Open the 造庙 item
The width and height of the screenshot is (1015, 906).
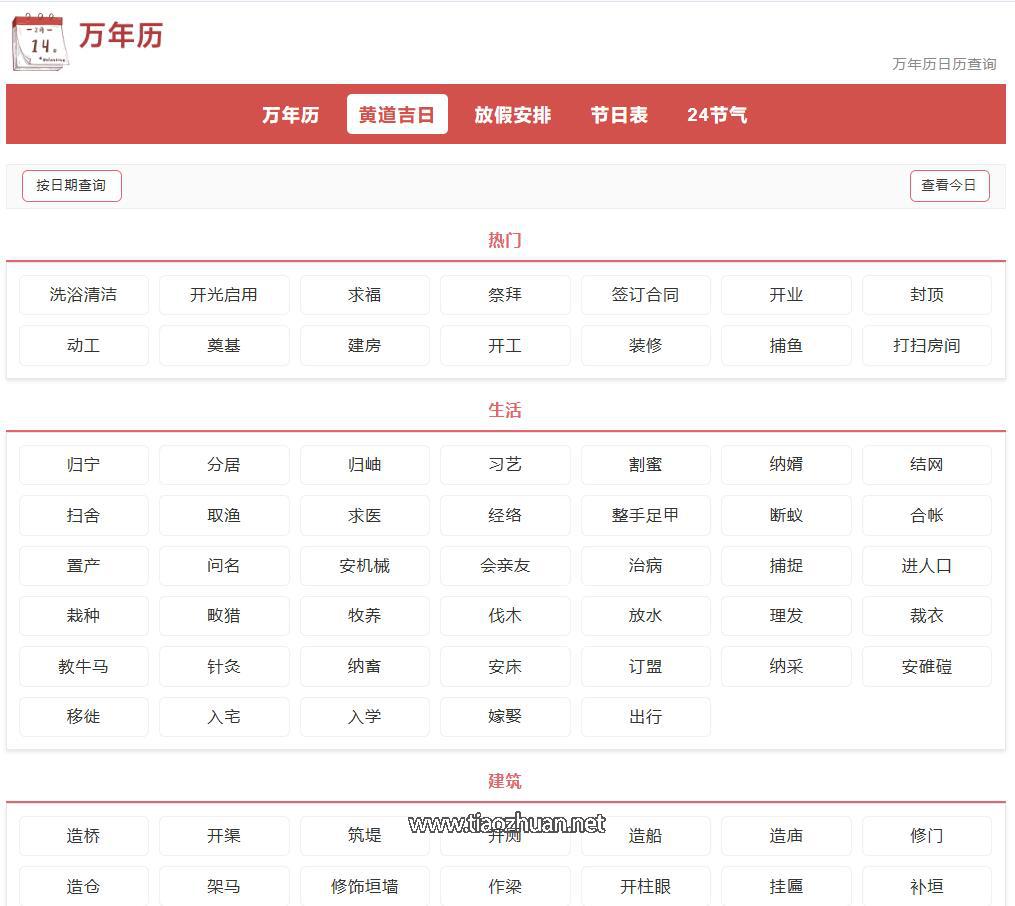point(786,836)
